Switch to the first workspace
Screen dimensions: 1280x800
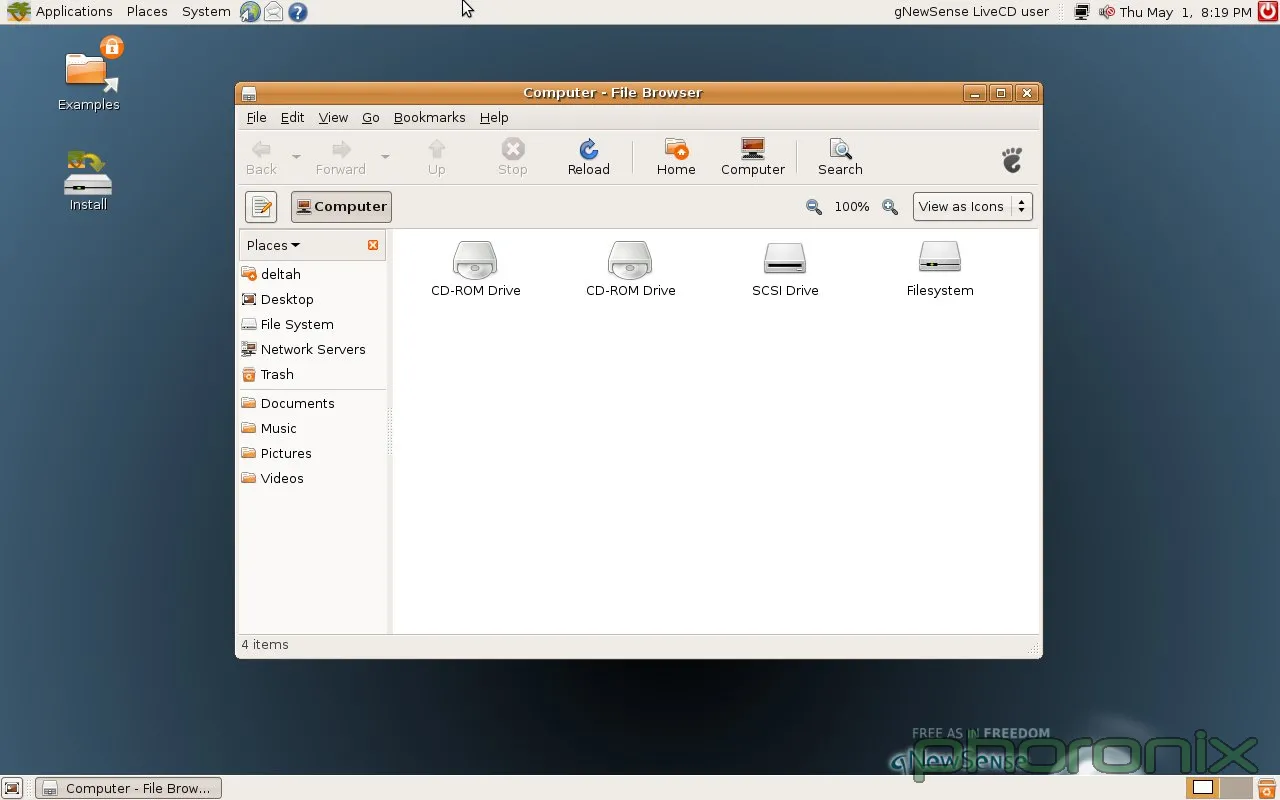[x=1203, y=788]
